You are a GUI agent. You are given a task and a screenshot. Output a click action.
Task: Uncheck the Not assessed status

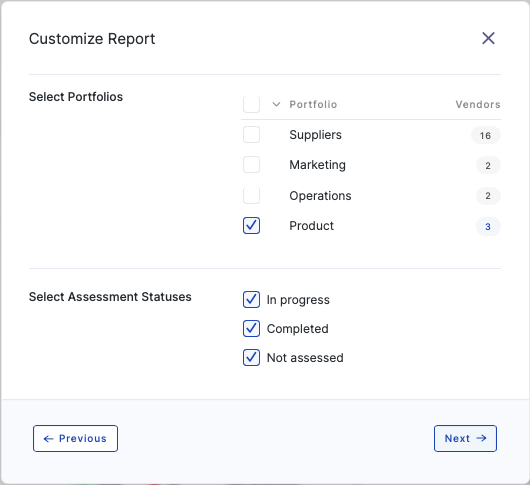pos(251,358)
